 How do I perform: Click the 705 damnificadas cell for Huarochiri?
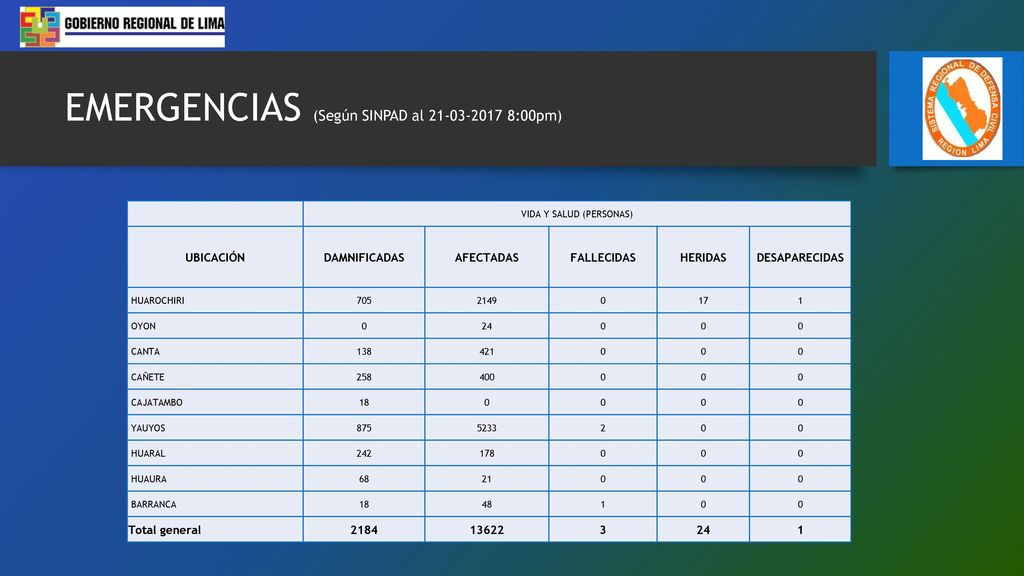(364, 300)
